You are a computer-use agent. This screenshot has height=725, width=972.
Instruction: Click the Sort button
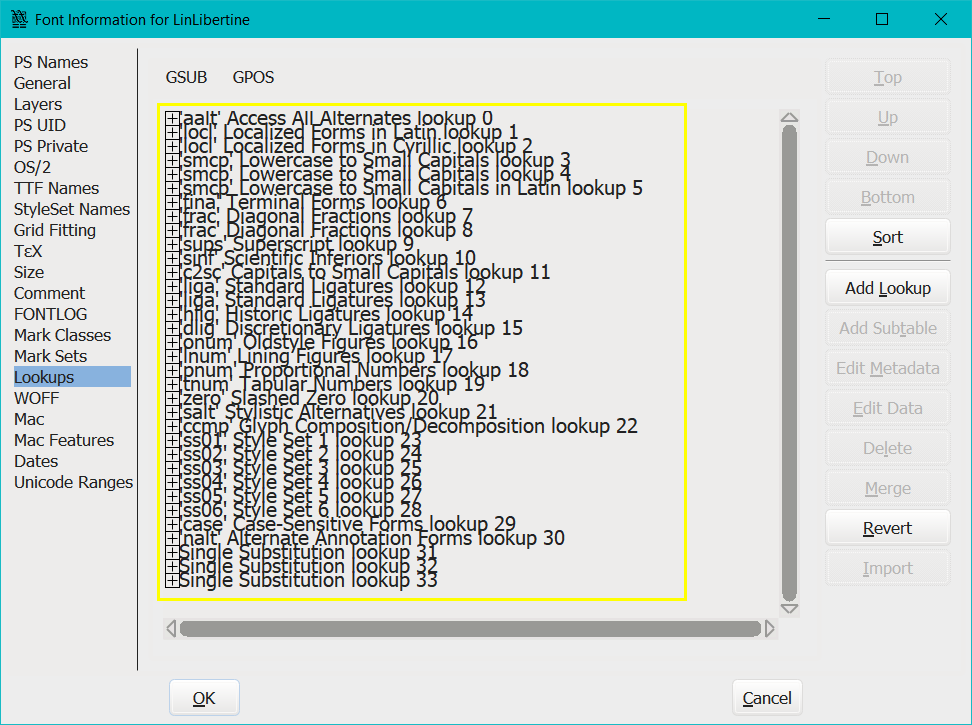888,237
